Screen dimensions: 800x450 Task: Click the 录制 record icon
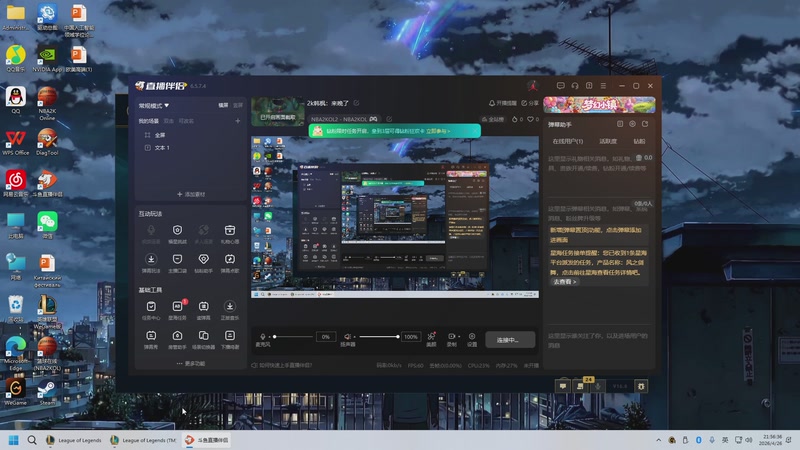(x=451, y=337)
